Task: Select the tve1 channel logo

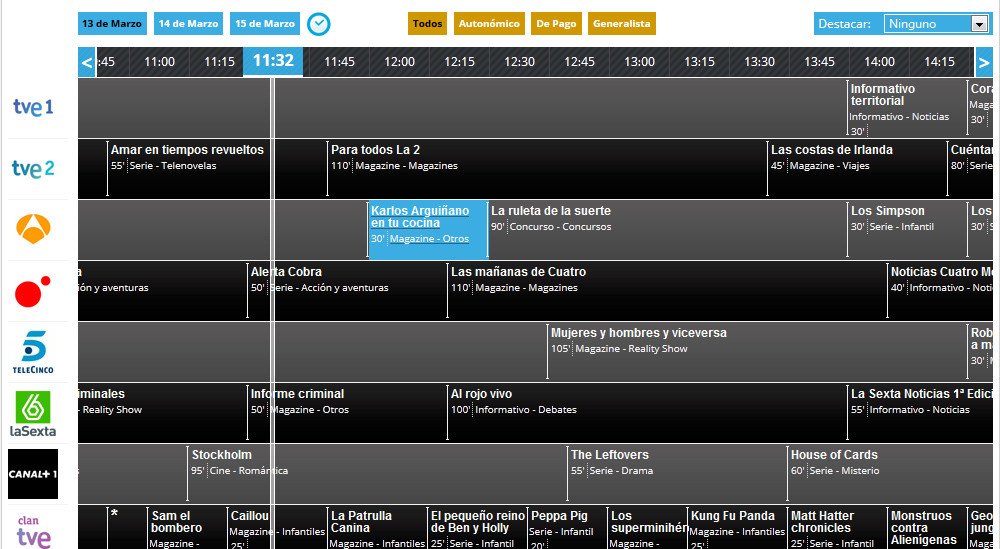Action: (x=33, y=107)
